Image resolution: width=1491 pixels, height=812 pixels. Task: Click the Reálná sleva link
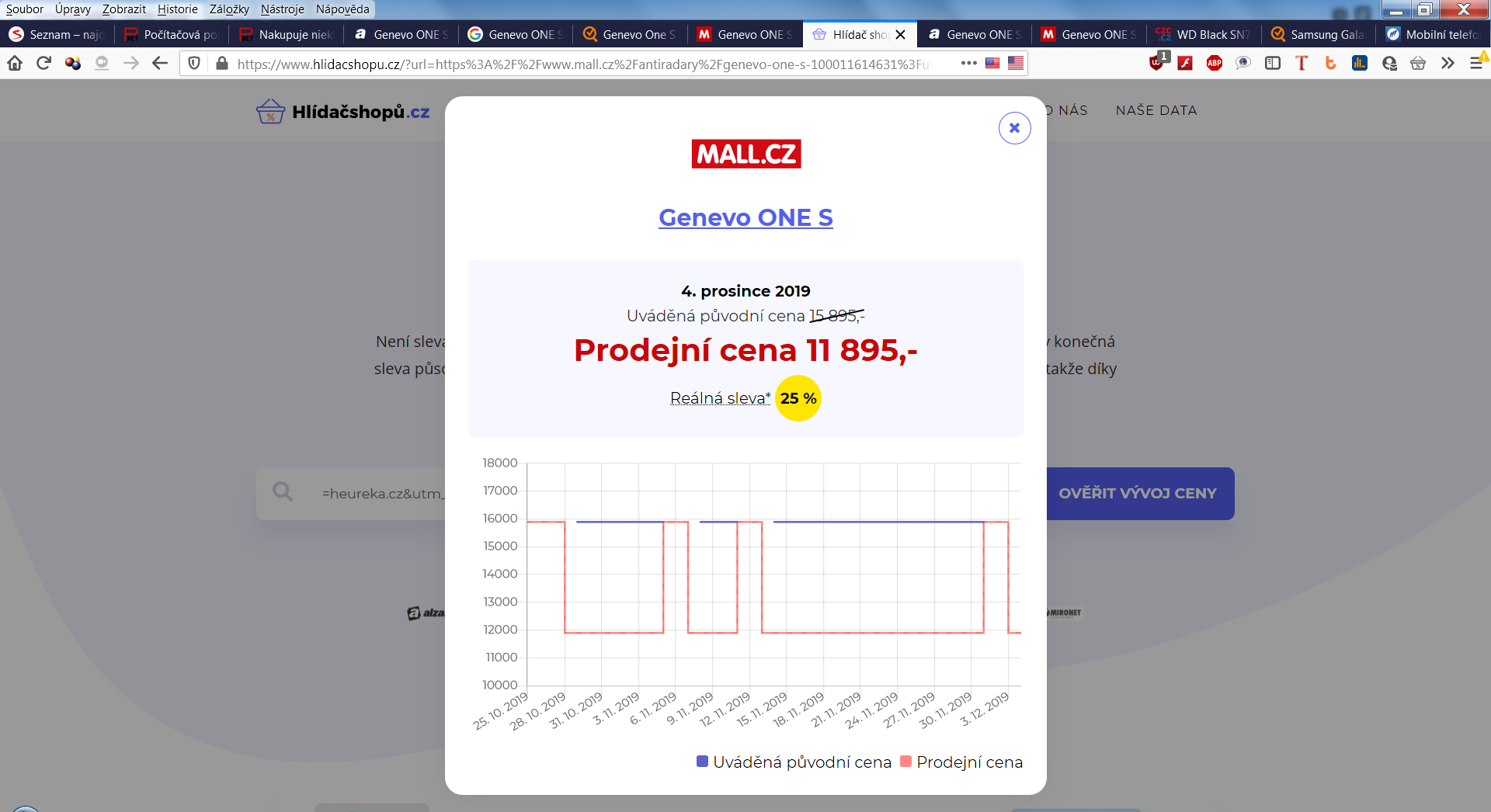pyautogui.click(x=720, y=398)
